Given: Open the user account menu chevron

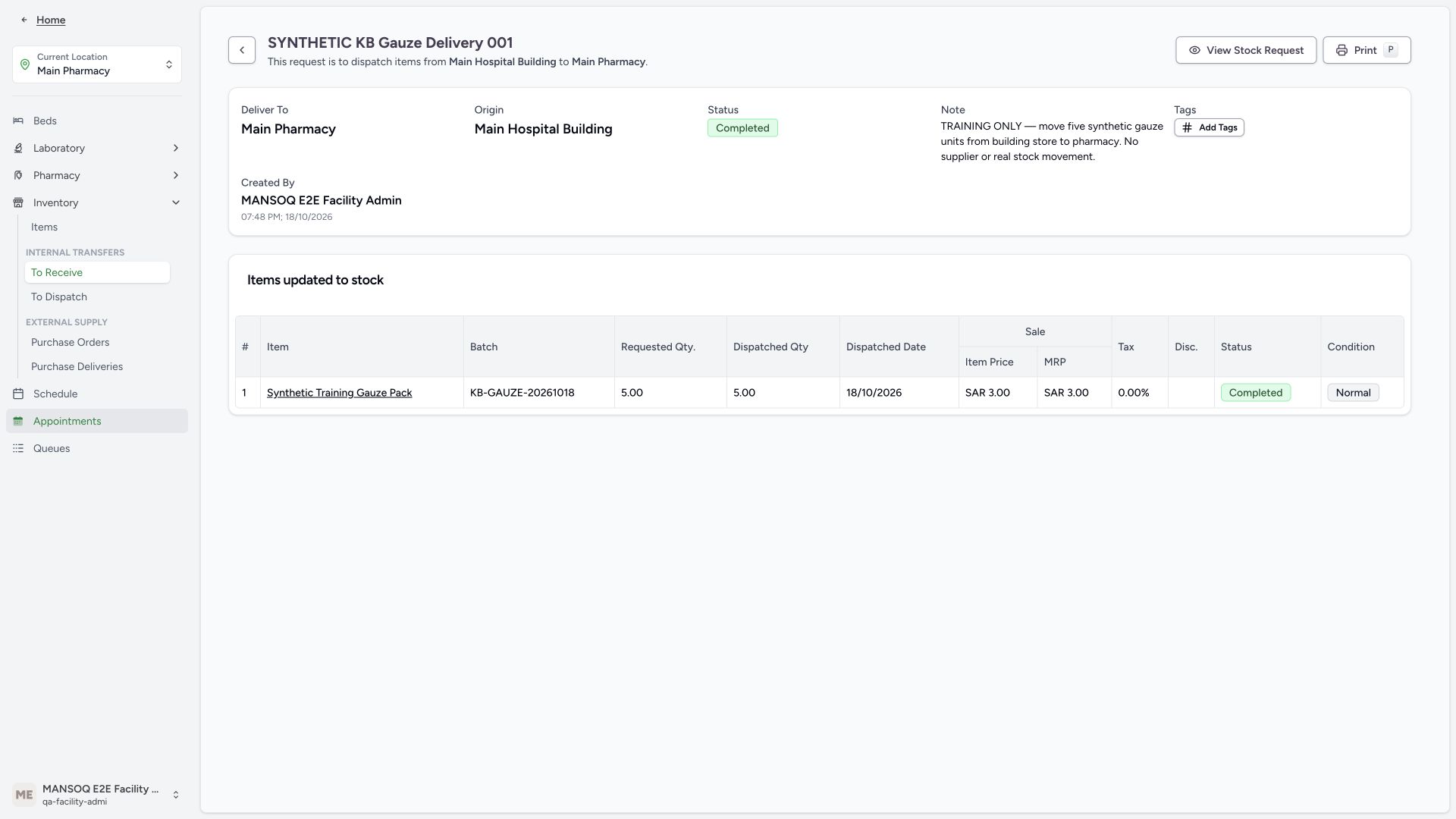Looking at the screenshot, I should pos(176,795).
